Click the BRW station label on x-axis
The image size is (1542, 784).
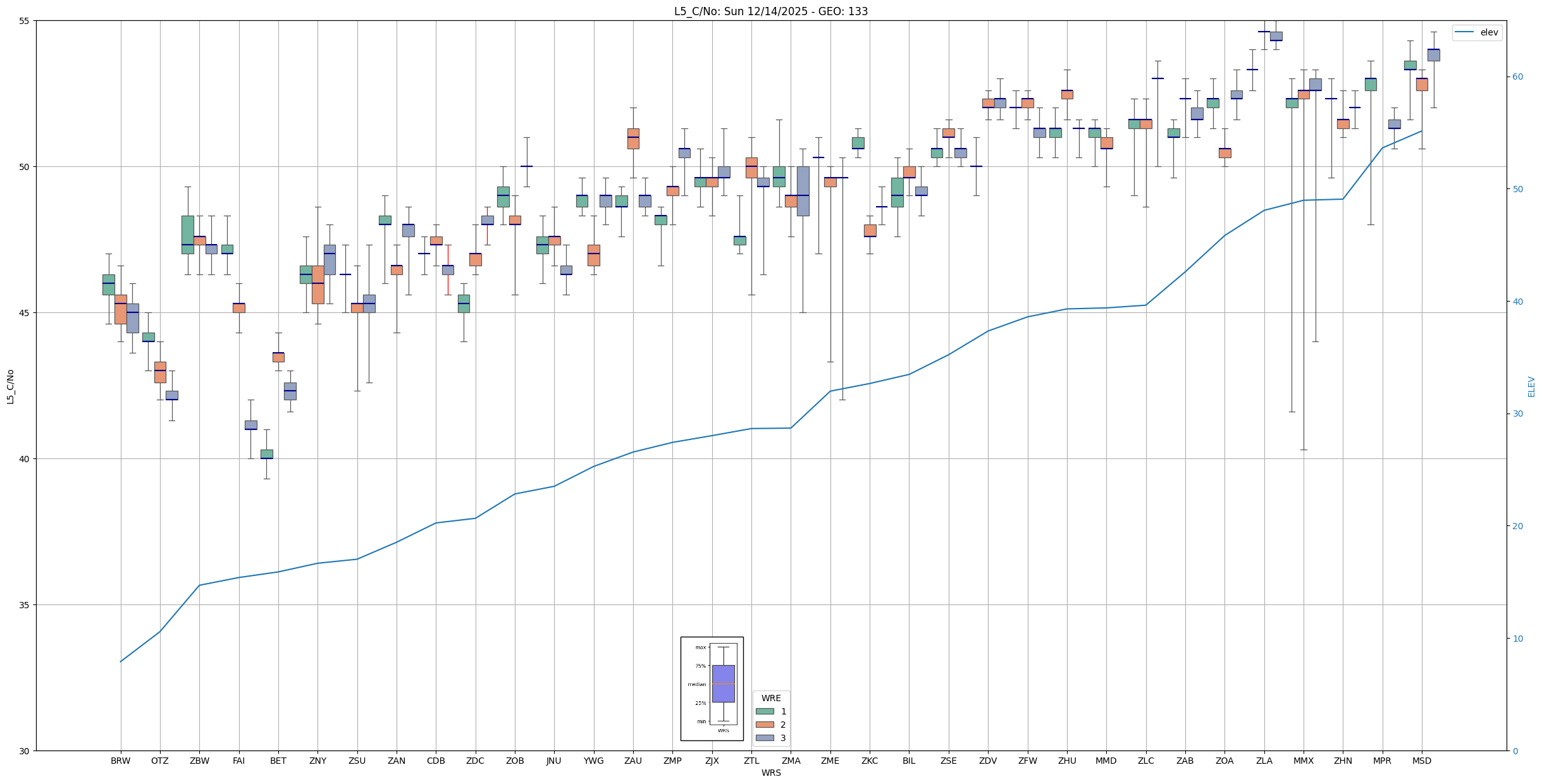pyautogui.click(x=120, y=761)
